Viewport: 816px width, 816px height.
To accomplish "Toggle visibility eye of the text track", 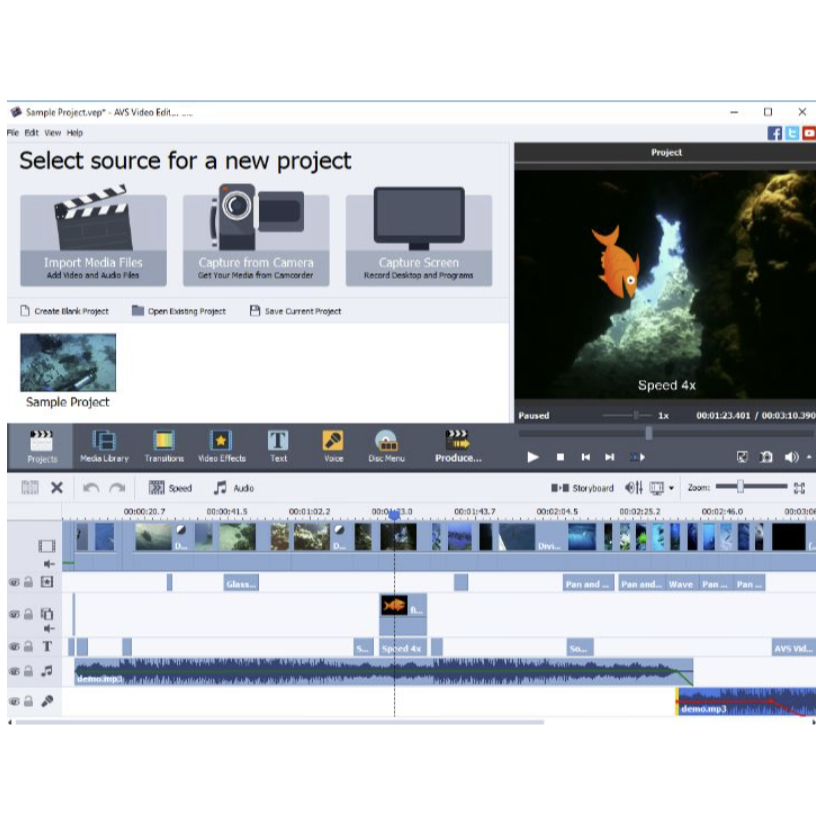I will click(14, 647).
